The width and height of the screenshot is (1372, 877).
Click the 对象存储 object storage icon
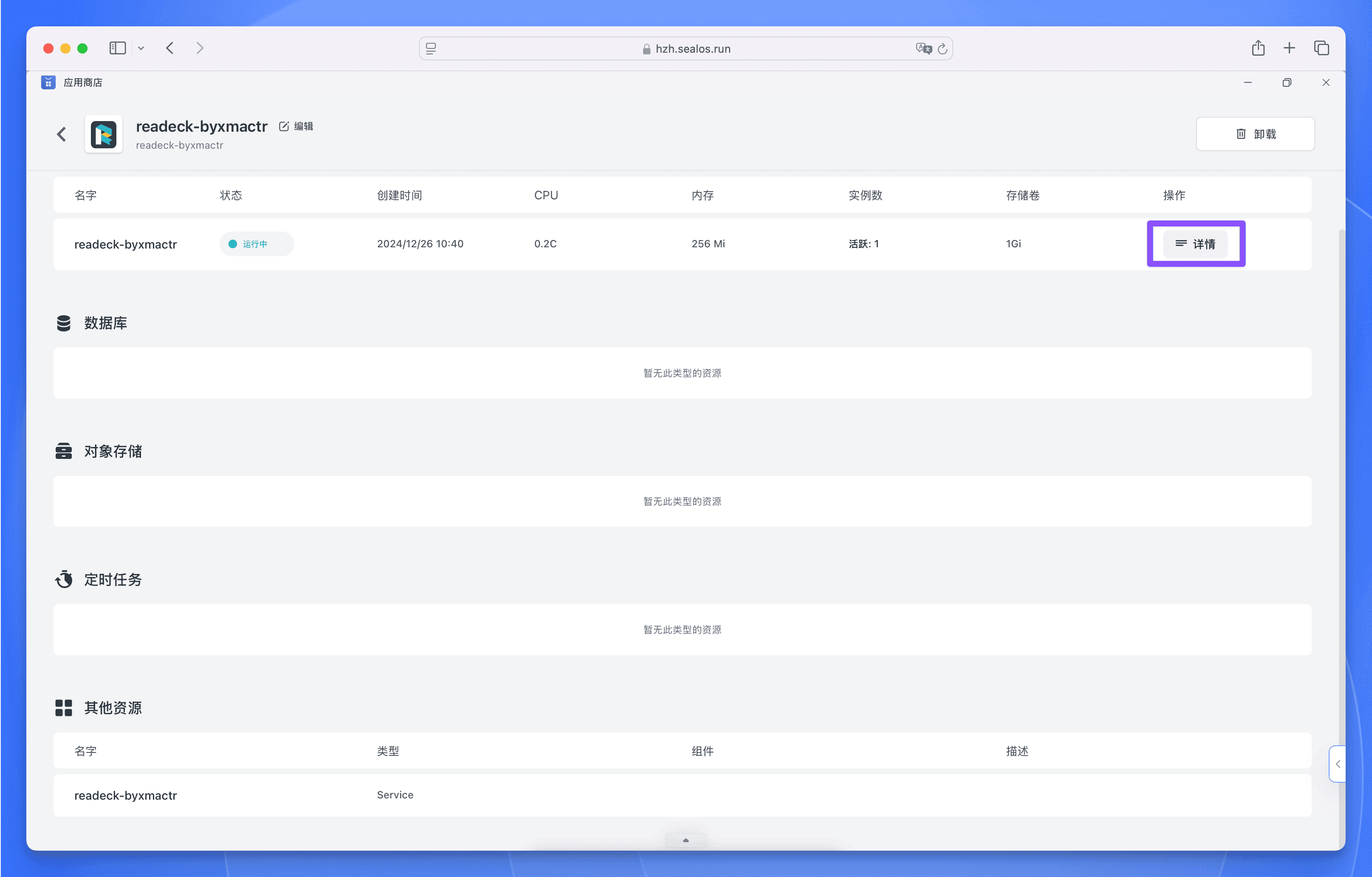coord(64,451)
